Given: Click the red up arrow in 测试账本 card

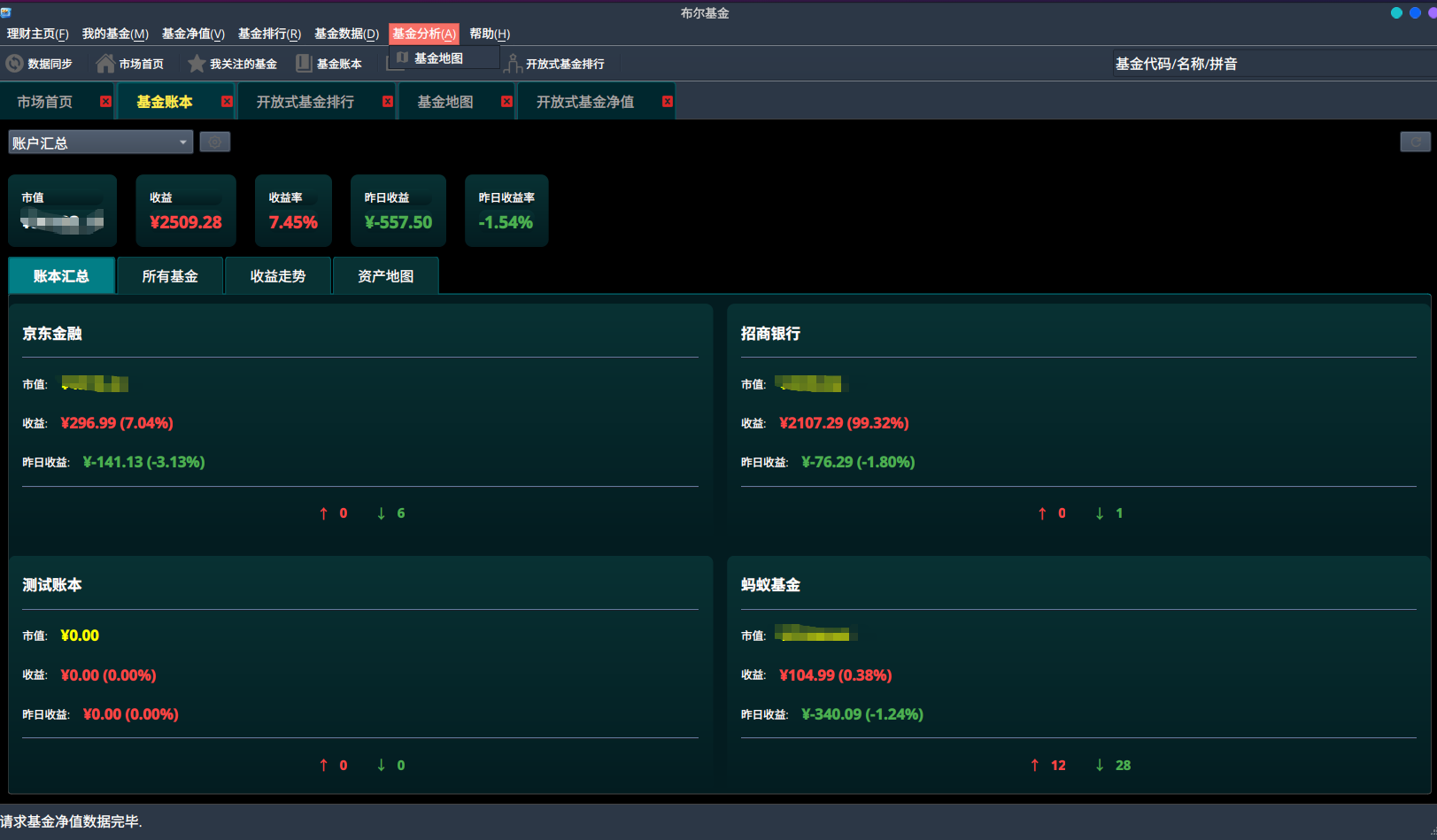Looking at the screenshot, I should [324, 765].
